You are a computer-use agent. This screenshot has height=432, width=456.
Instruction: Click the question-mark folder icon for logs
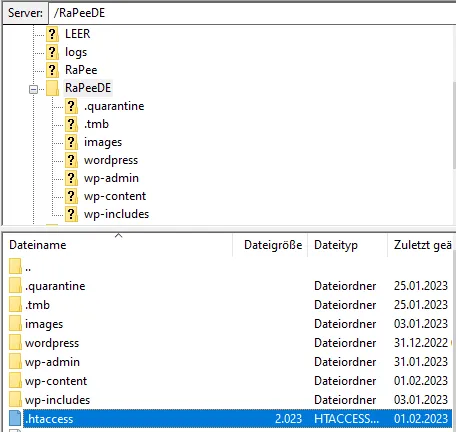(x=52, y=52)
